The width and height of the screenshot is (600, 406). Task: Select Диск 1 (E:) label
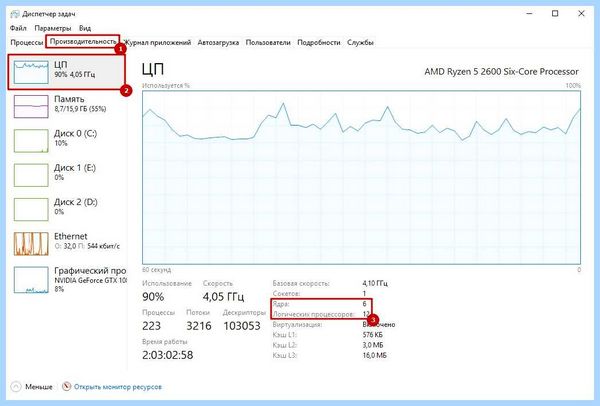(75, 168)
